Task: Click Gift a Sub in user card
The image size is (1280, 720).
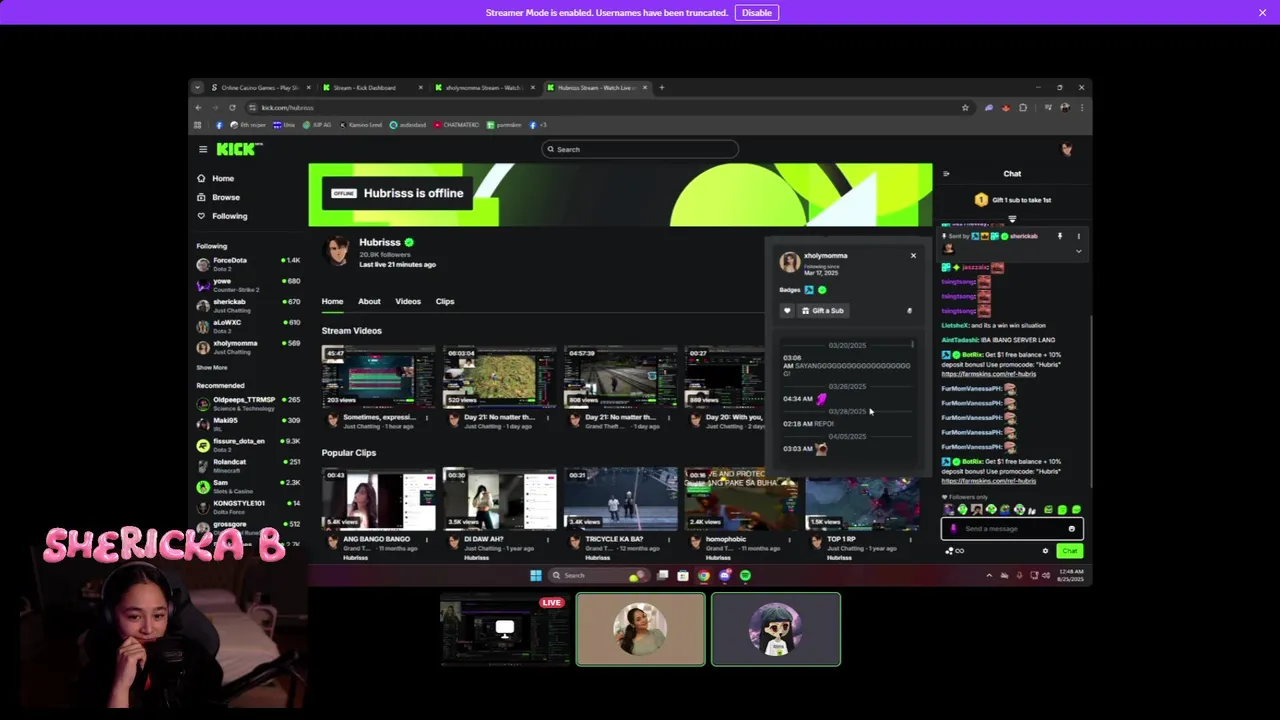Action: pyautogui.click(x=823, y=311)
